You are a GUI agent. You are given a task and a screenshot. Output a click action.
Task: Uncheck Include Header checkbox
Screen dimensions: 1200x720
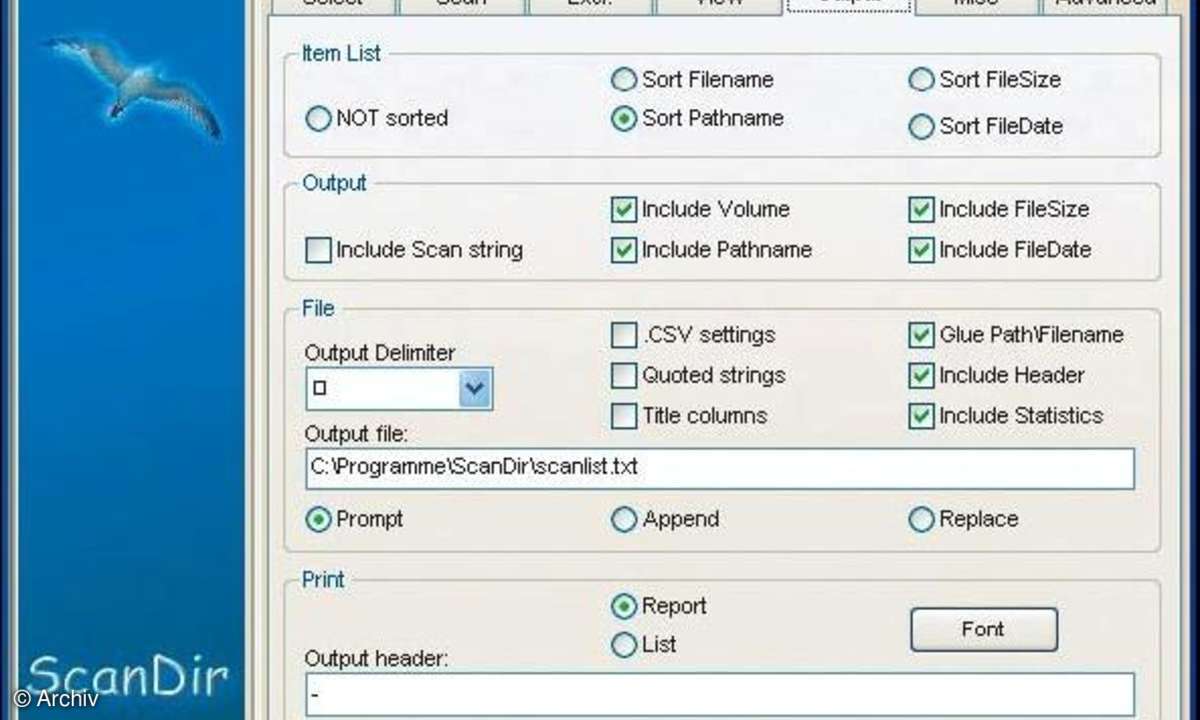[x=921, y=376]
